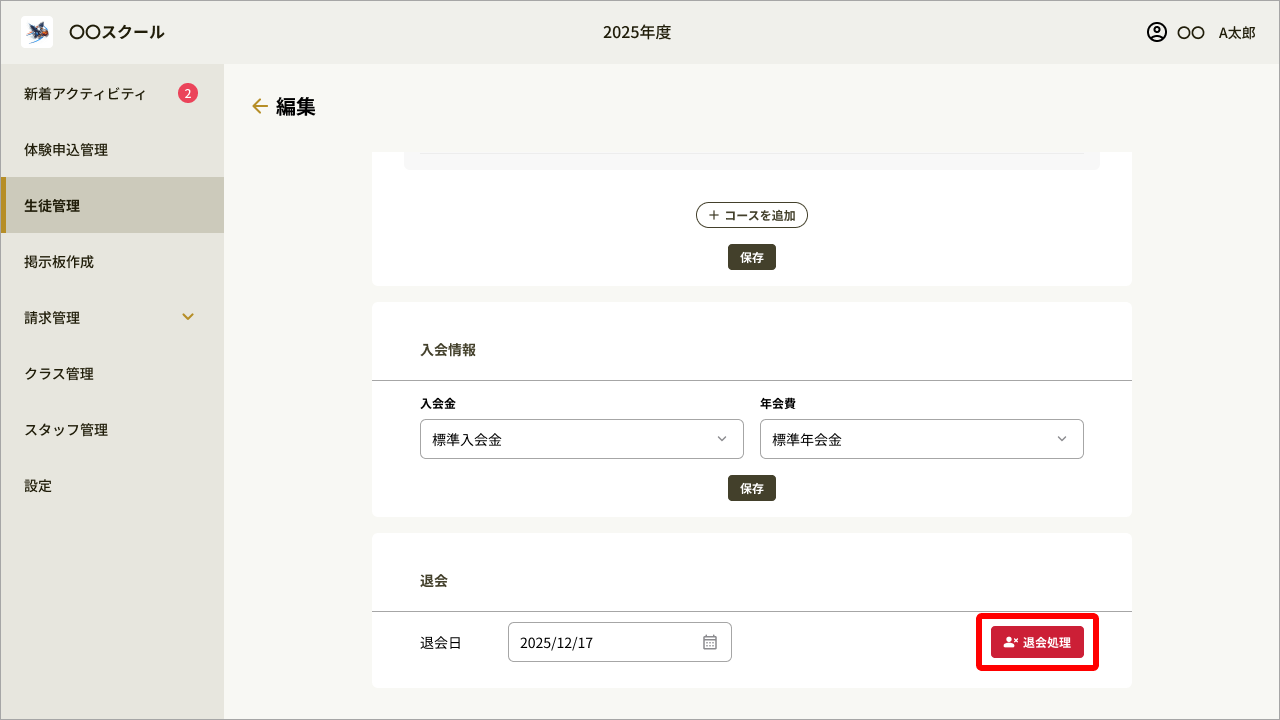Open the 入会金 dropdown
Screen dimensions: 1280x720
[x=581, y=439]
